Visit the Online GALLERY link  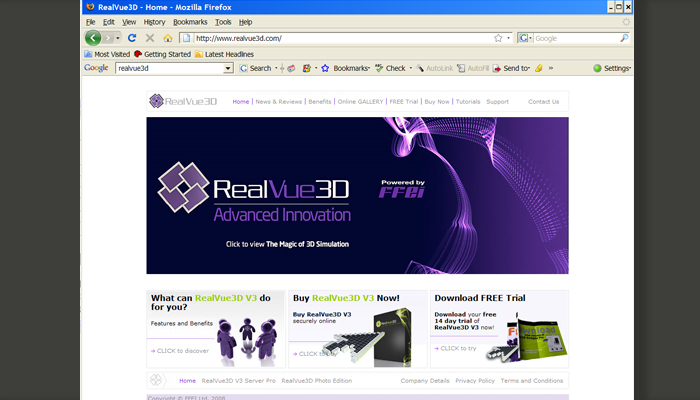[360, 102]
